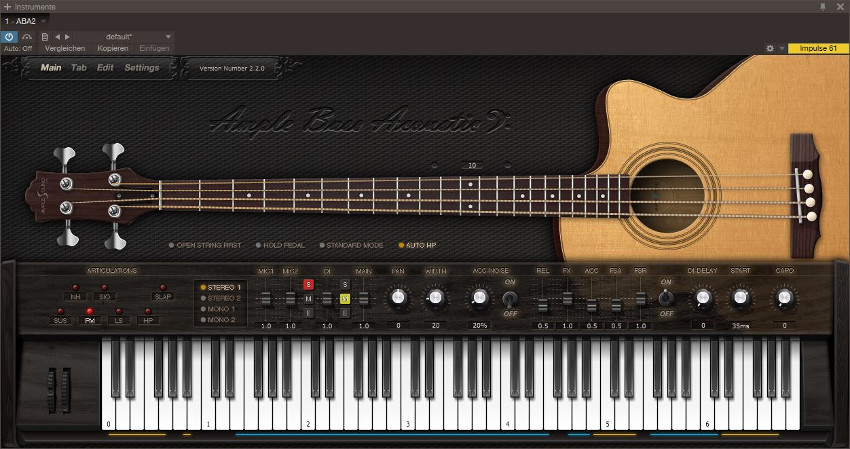Expand the default* preset dropdown

pos(168,37)
